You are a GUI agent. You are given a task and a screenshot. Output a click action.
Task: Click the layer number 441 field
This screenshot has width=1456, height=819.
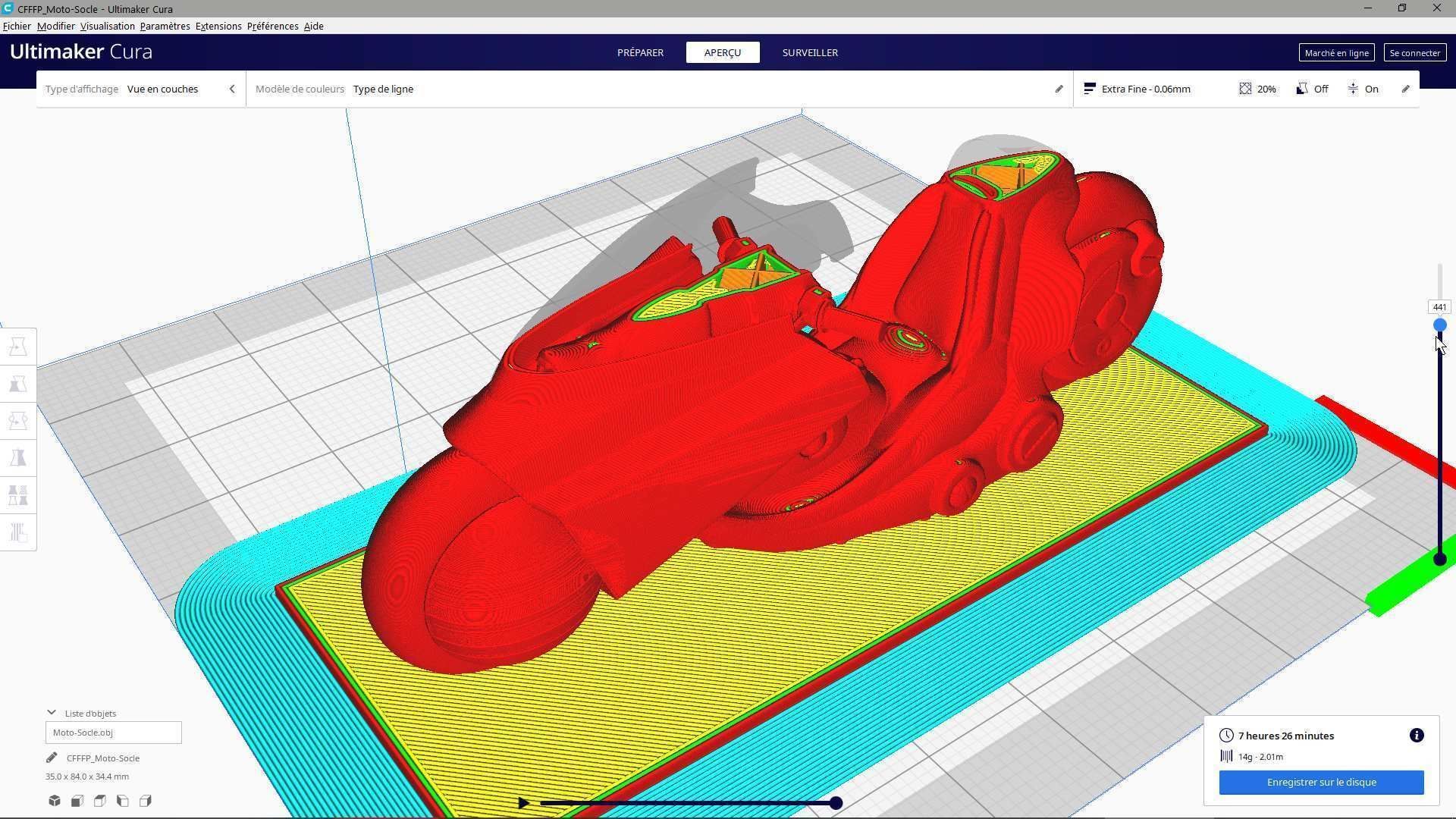point(1439,307)
